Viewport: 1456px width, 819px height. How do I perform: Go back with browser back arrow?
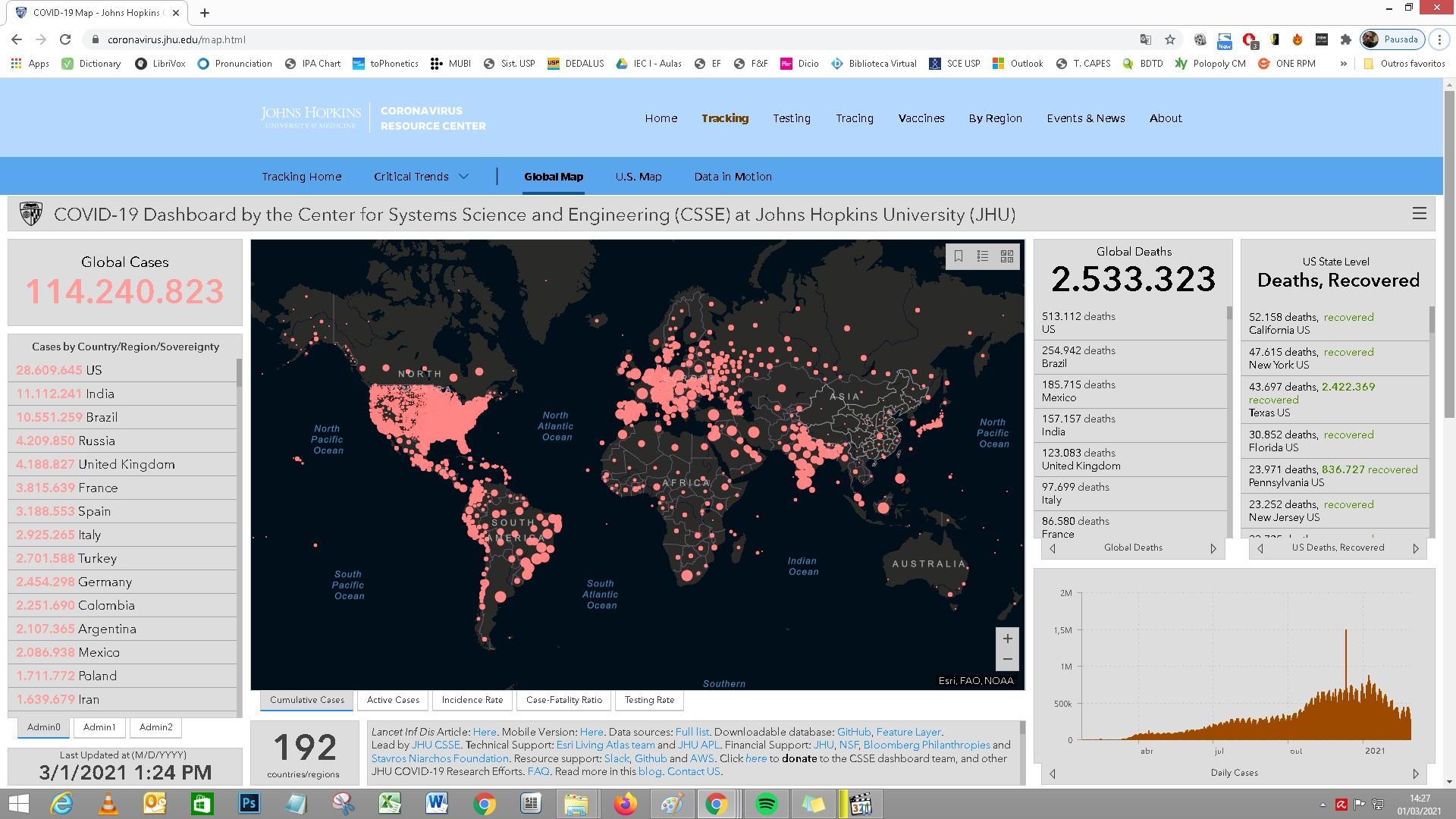tap(17, 39)
